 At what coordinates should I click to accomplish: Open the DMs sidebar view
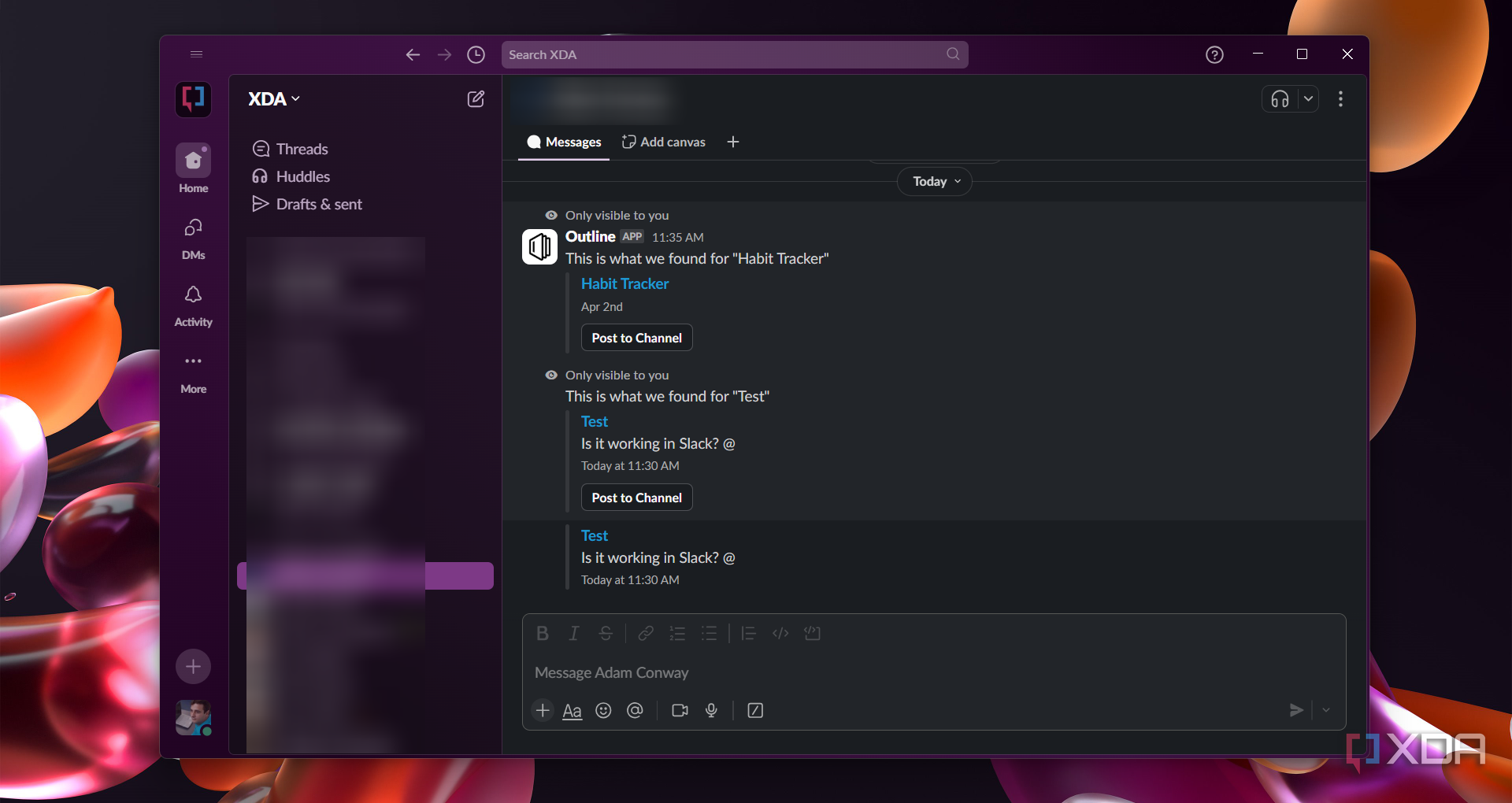pos(193,239)
